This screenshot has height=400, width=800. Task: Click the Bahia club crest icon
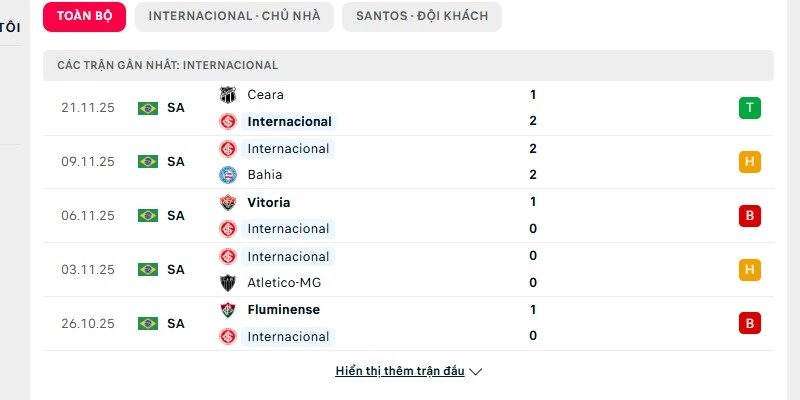[228, 175]
